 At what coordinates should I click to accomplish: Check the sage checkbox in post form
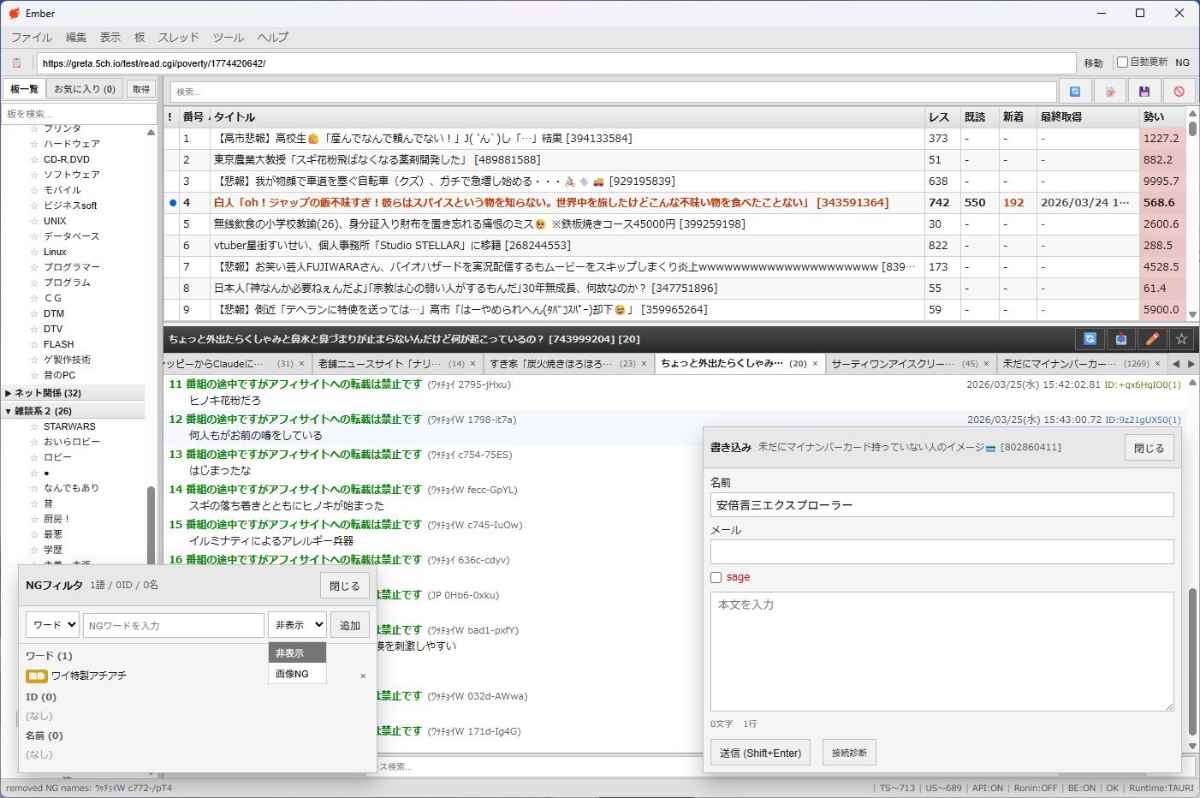[x=716, y=577]
